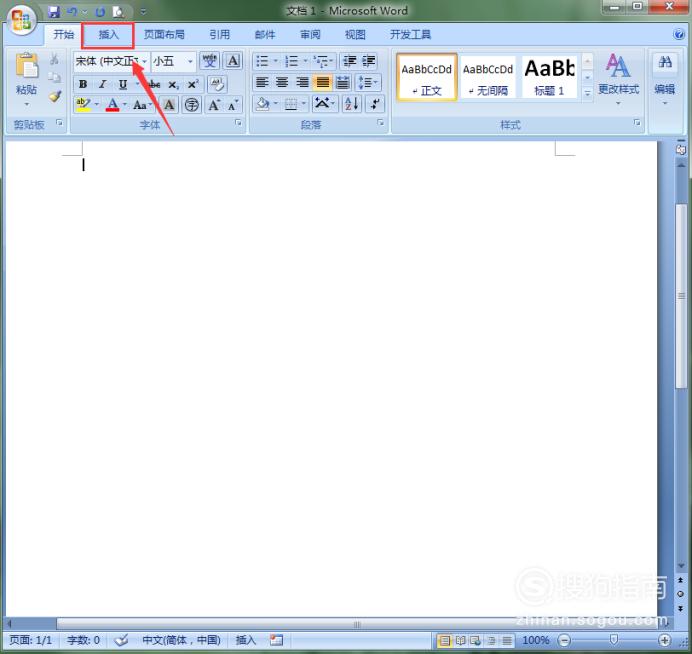
Task: Align text to the left
Action: point(262,82)
